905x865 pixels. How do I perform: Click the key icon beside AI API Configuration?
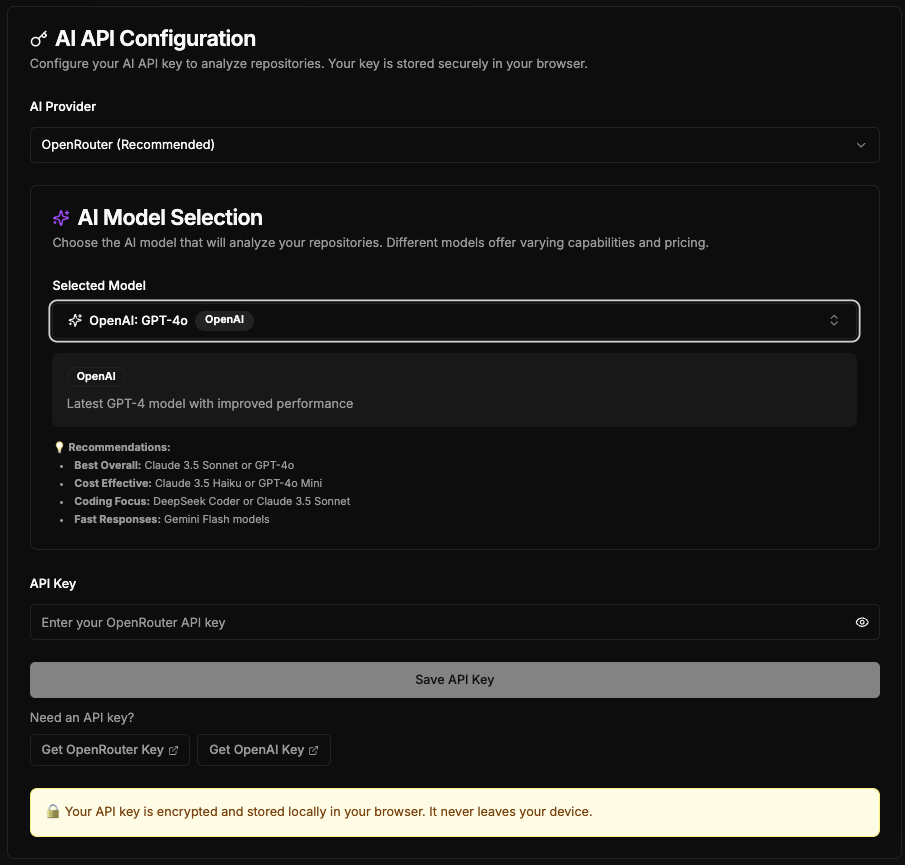(x=38, y=38)
